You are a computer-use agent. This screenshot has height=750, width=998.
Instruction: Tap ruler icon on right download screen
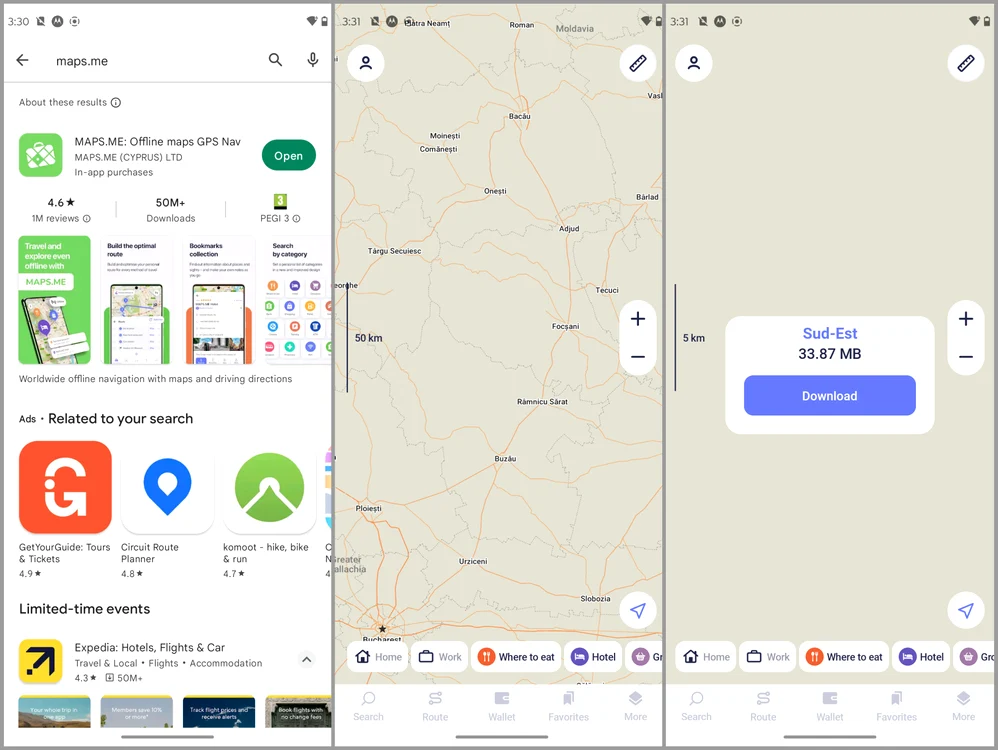click(966, 62)
